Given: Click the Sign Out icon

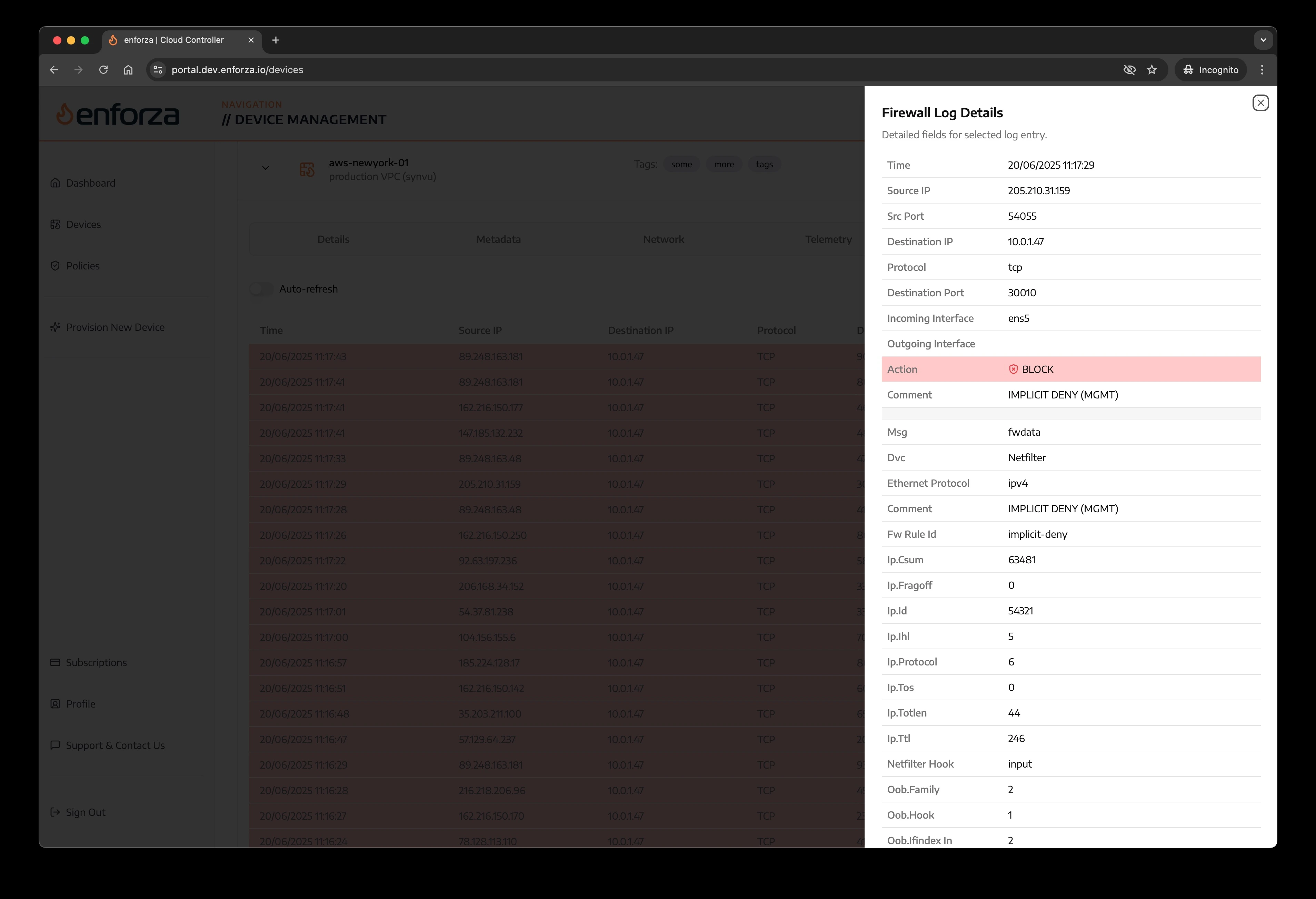Looking at the screenshot, I should coord(55,812).
